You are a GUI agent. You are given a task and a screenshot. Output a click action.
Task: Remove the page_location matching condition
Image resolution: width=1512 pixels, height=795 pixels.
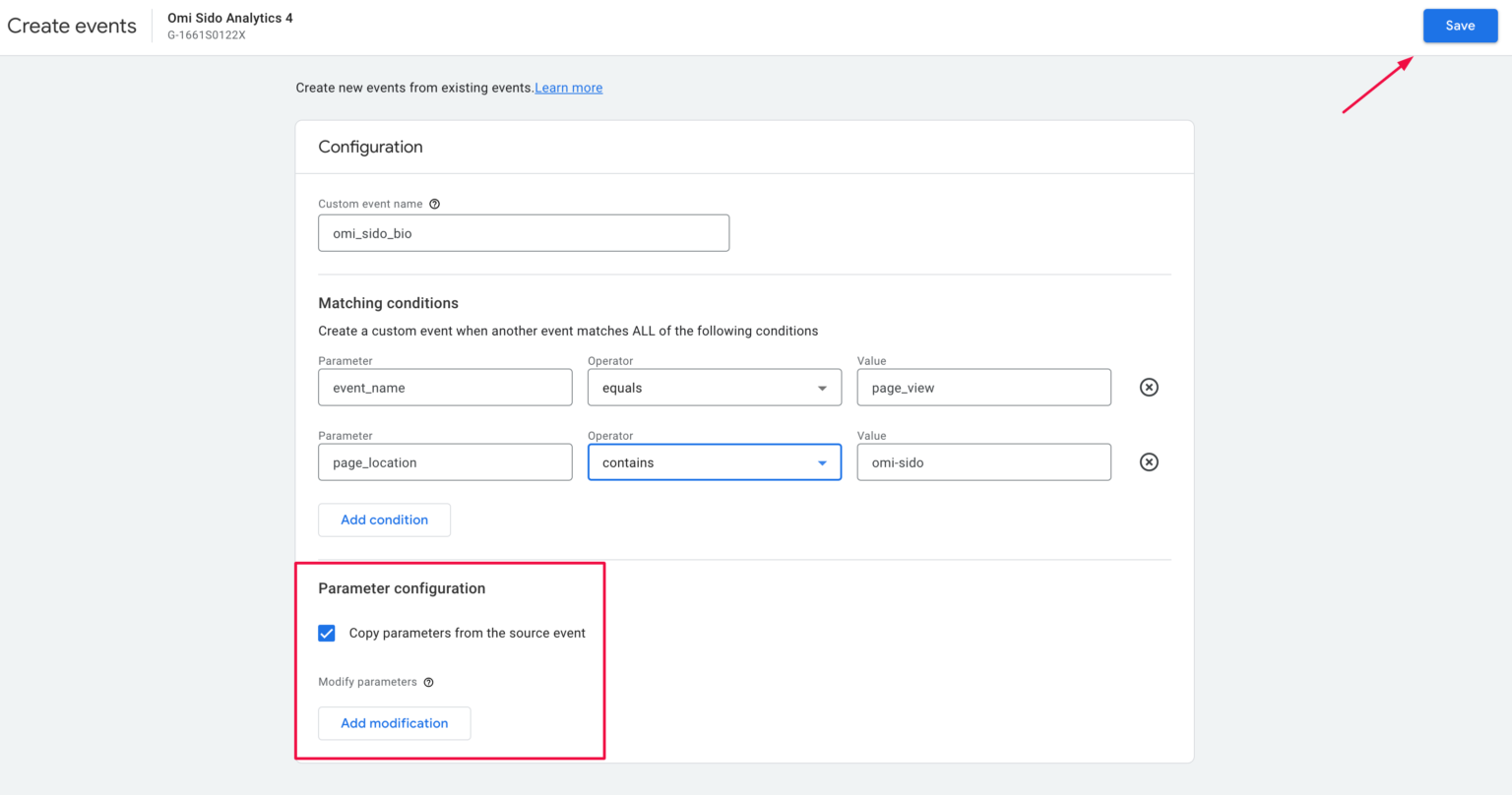(1149, 461)
